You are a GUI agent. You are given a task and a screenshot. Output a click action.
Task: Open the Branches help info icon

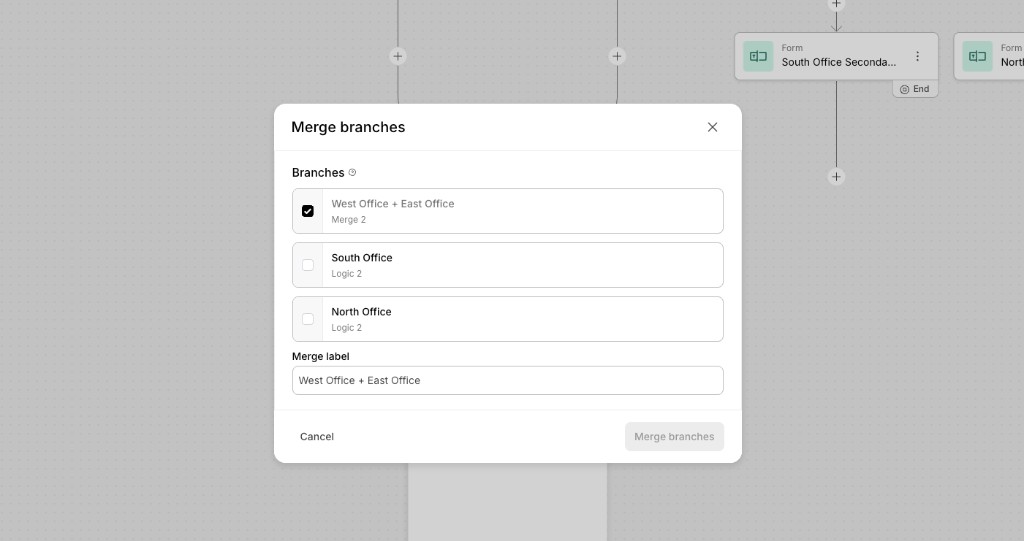tap(353, 172)
